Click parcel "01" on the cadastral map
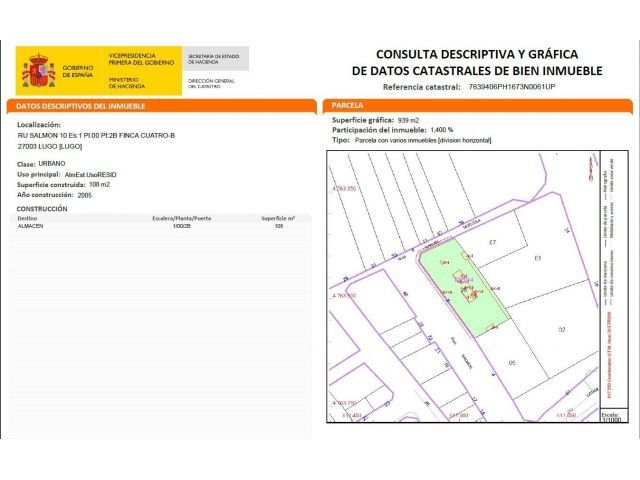 [538, 258]
